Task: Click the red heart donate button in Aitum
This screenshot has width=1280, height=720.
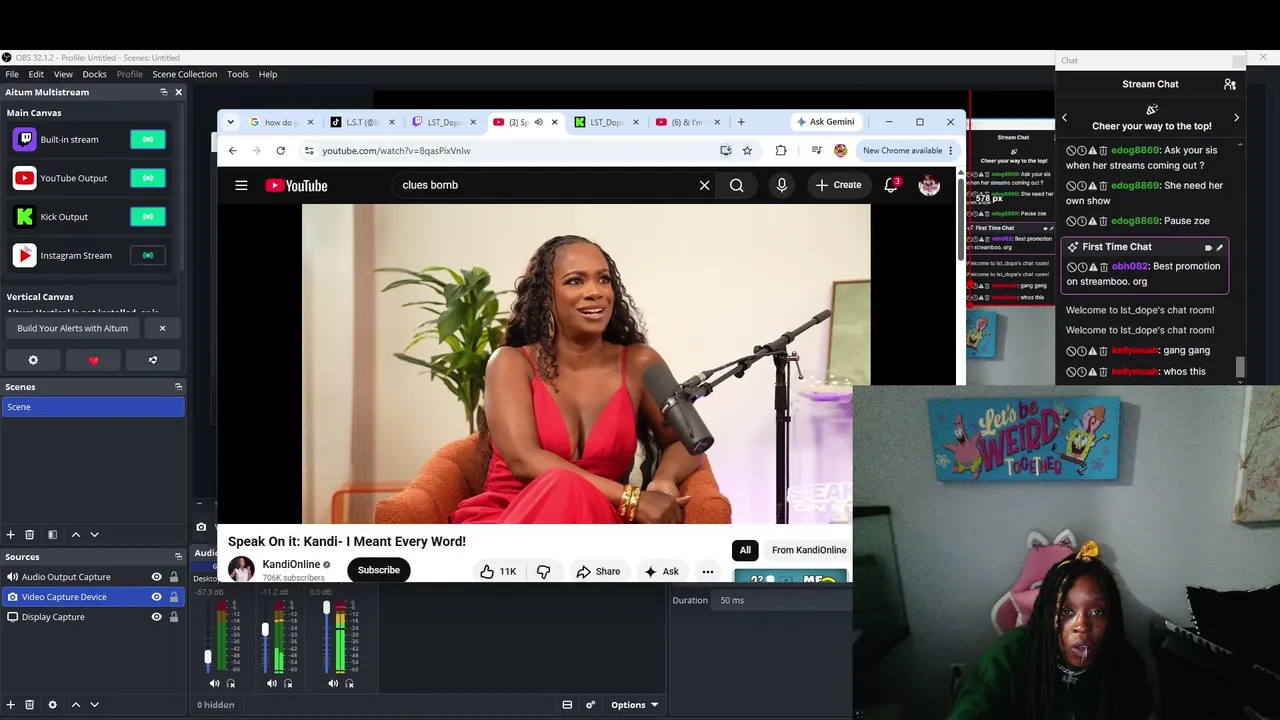Action: 94,360
